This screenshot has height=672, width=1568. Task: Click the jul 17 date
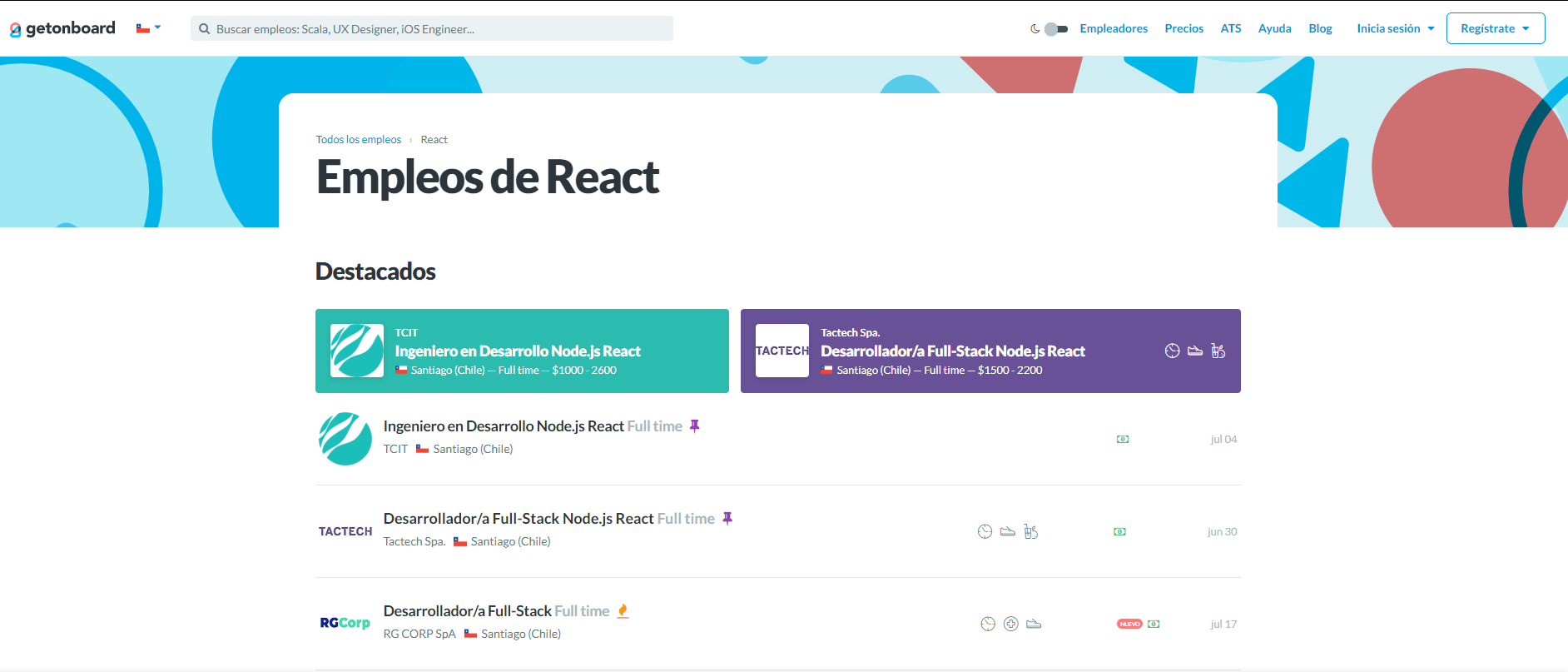(1223, 625)
